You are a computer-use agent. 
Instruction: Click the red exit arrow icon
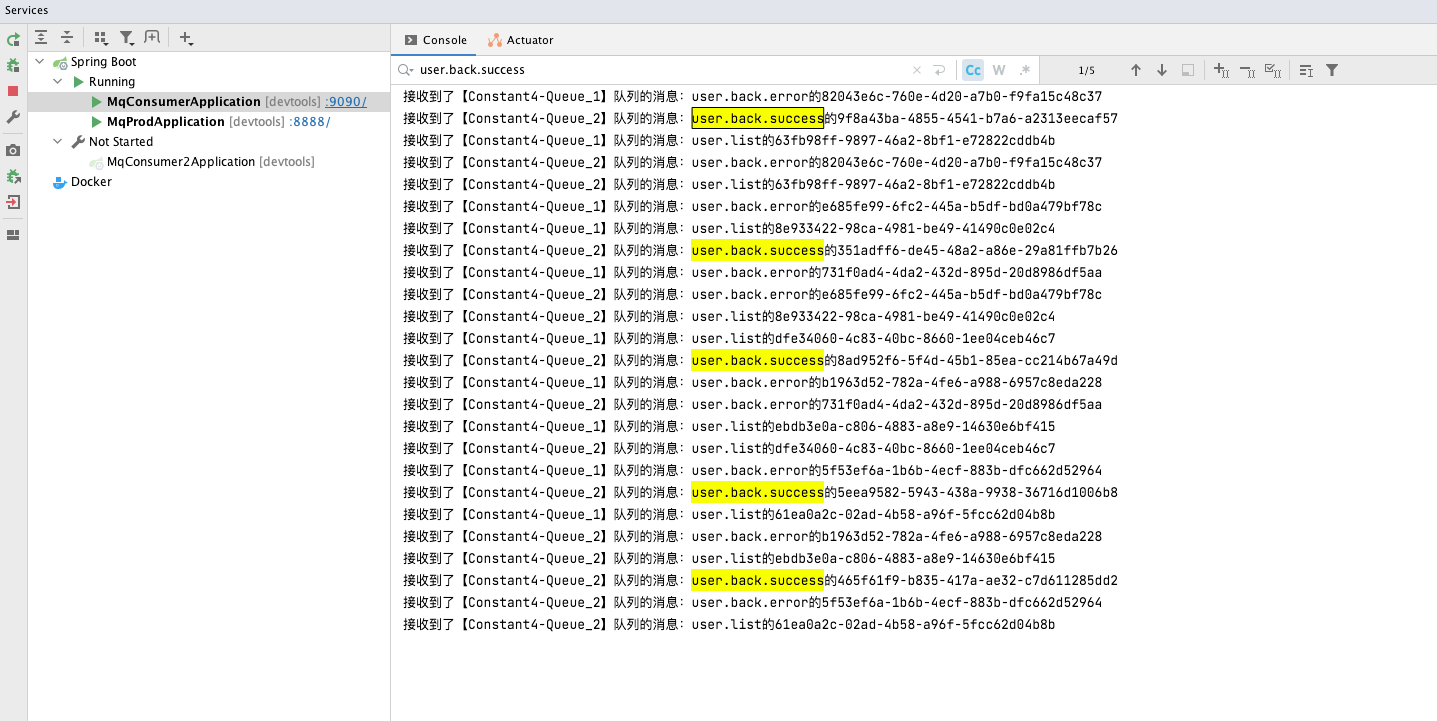tap(13, 202)
